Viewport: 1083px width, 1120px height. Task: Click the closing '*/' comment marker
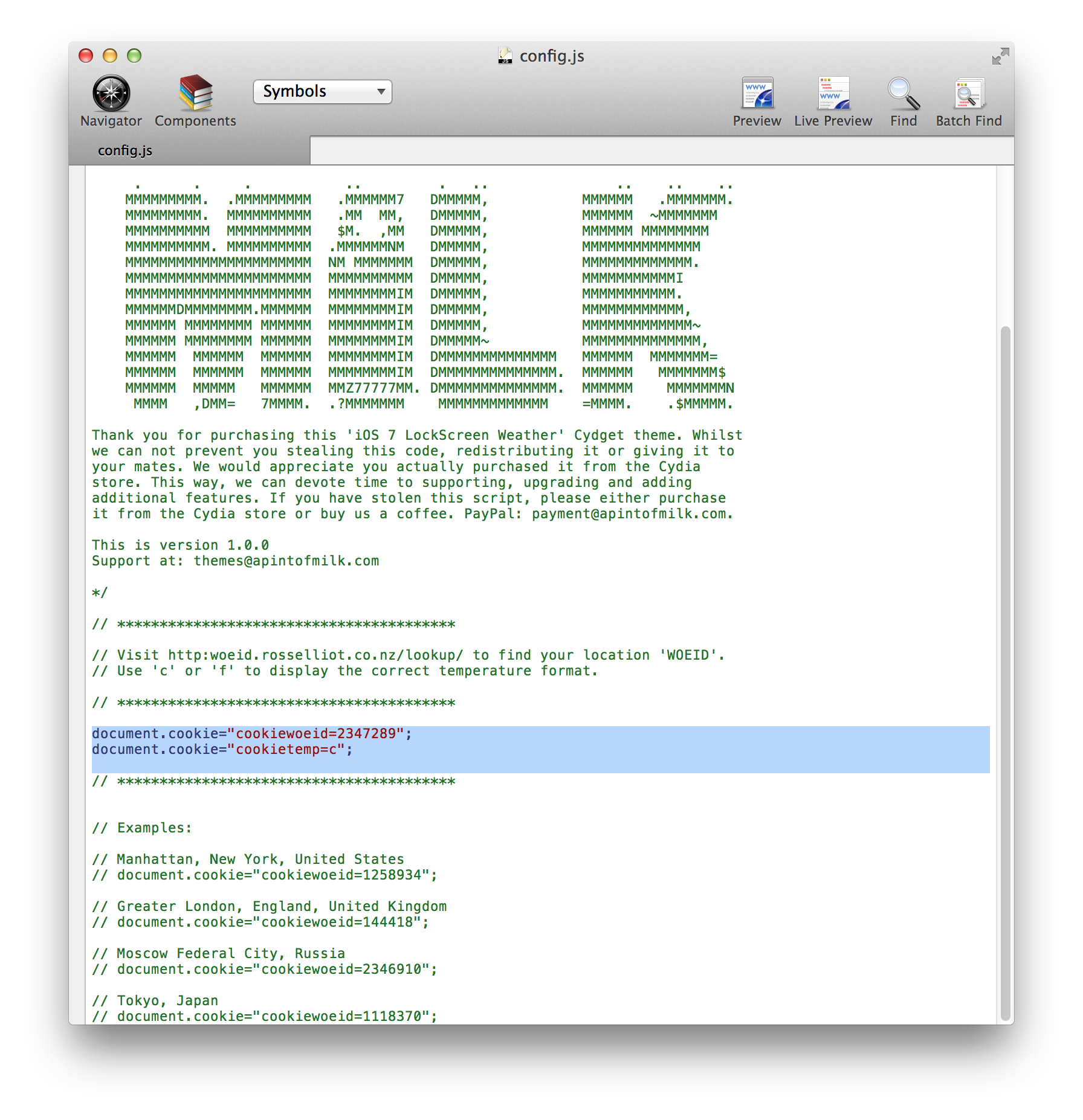click(x=100, y=592)
